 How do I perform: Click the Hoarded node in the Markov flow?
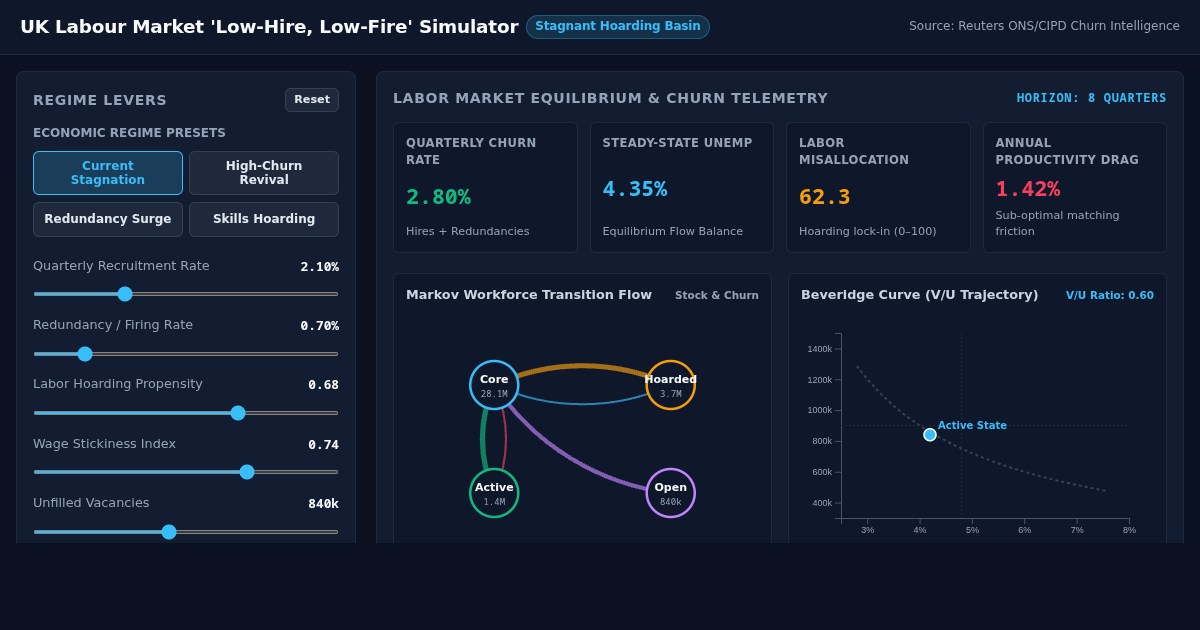[x=671, y=385]
